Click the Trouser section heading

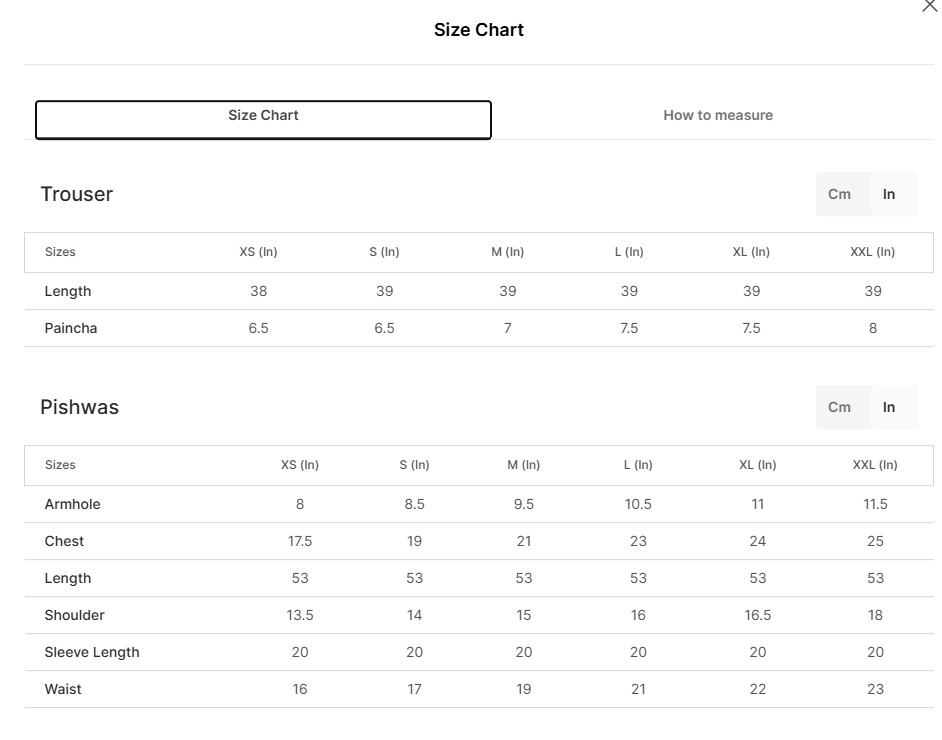tap(77, 194)
